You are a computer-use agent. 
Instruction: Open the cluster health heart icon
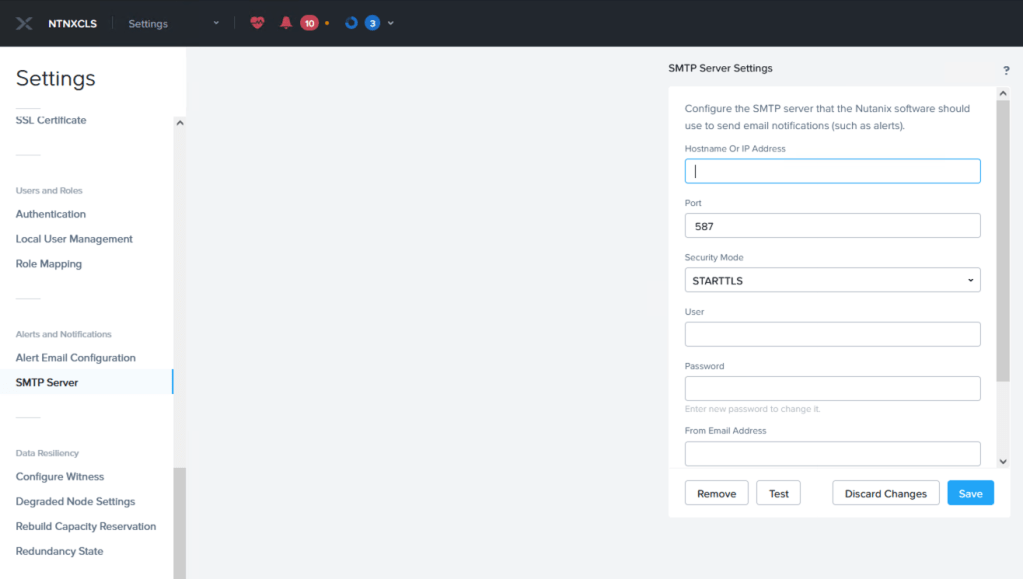click(x=257, y=23)
